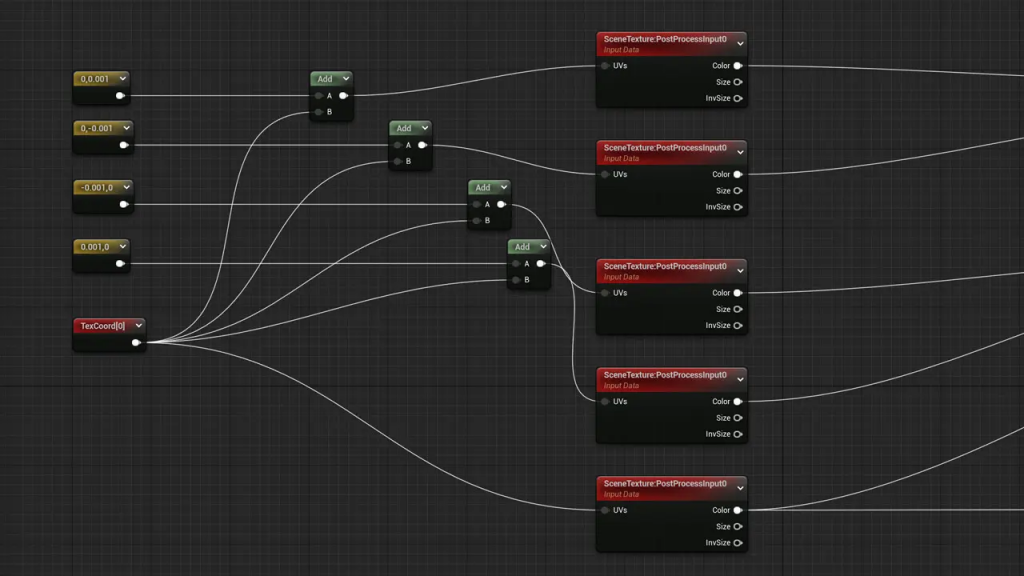This screenshot has height=576, width=1024.
Task: Select the second Add node from top by its title
Action: 404,128
